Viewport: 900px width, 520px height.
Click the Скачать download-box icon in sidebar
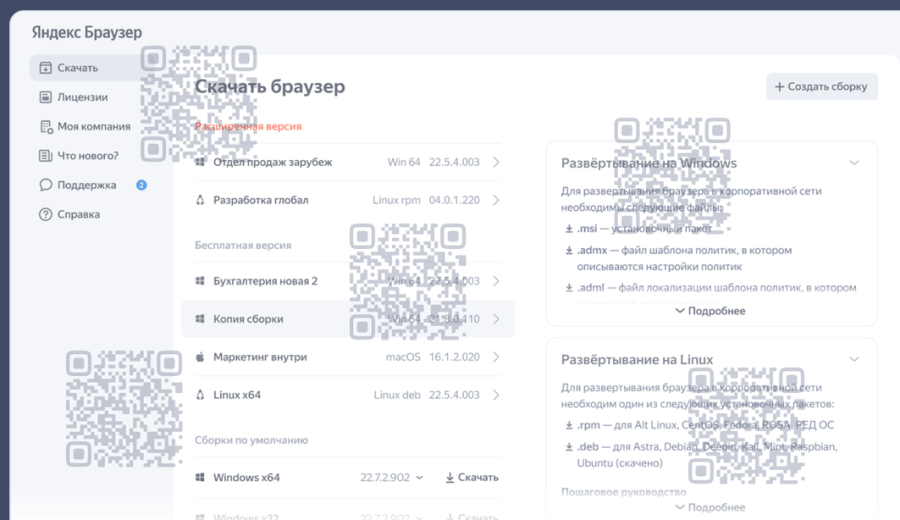(45, 68)
